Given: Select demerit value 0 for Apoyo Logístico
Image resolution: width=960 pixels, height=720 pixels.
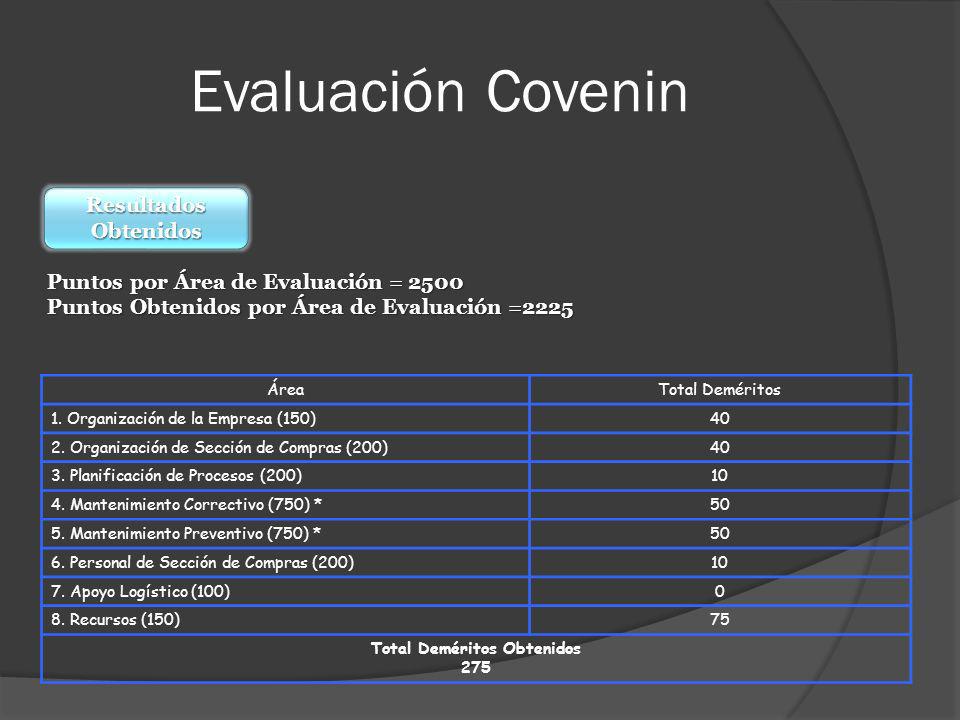Looking at the screenshot, I should (719, 591).
